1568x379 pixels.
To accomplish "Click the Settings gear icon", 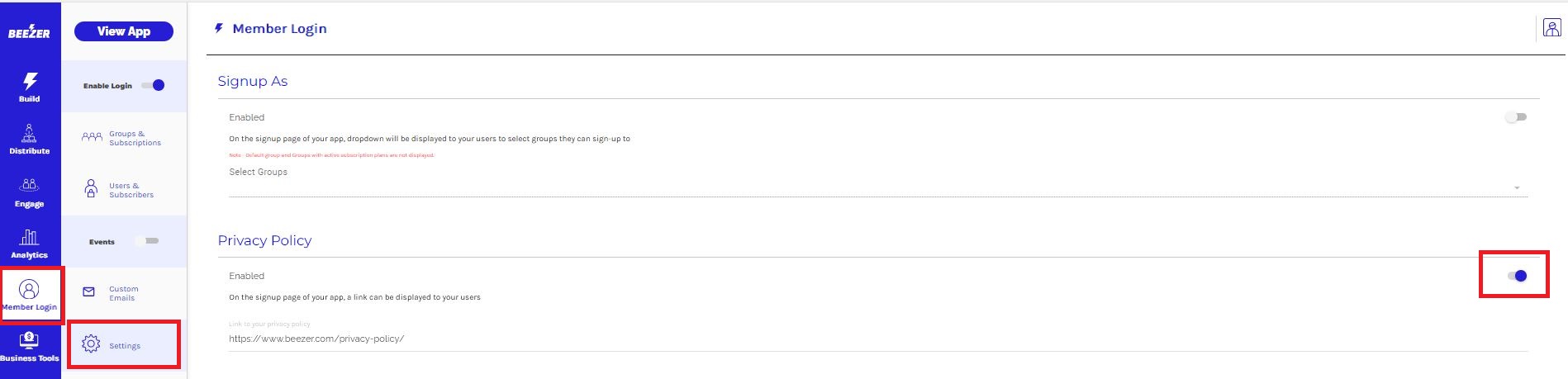I will 91,344.
